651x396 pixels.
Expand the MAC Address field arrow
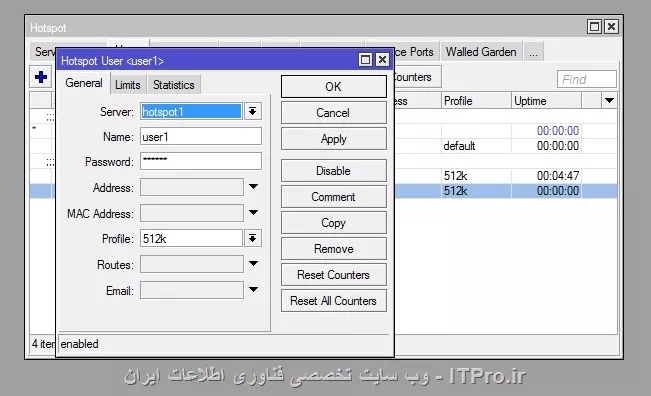[253, 213]
